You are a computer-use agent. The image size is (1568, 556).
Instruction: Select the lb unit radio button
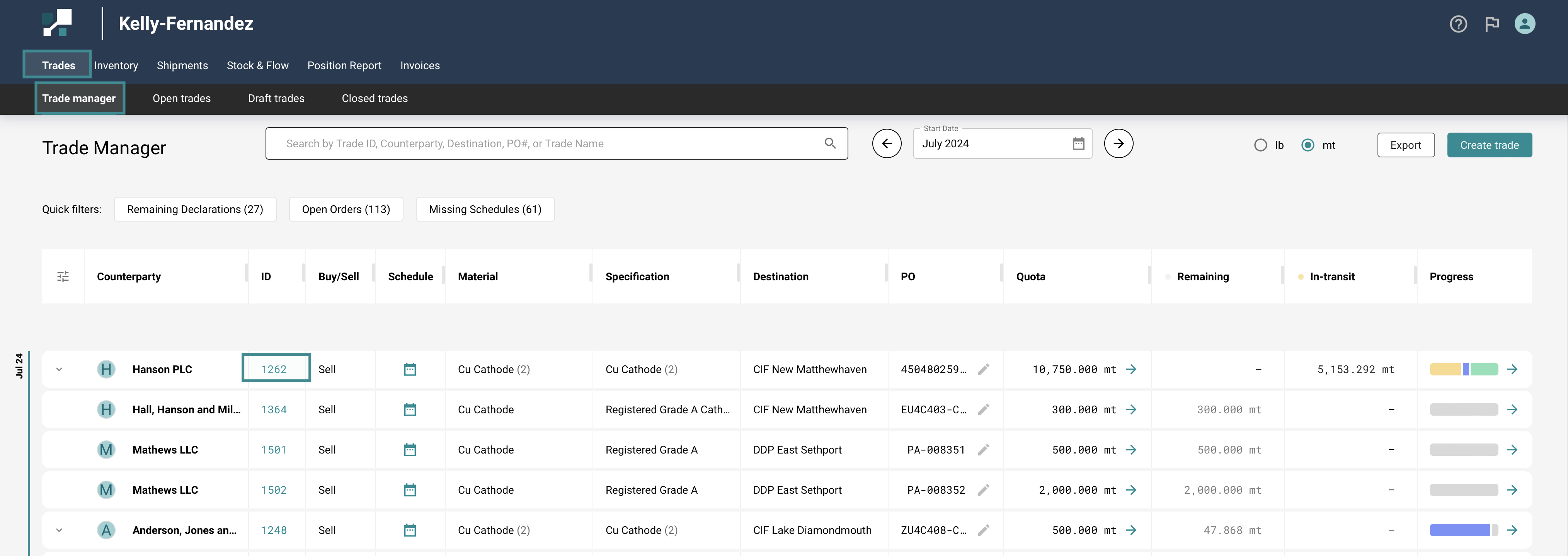(1261, 145)
